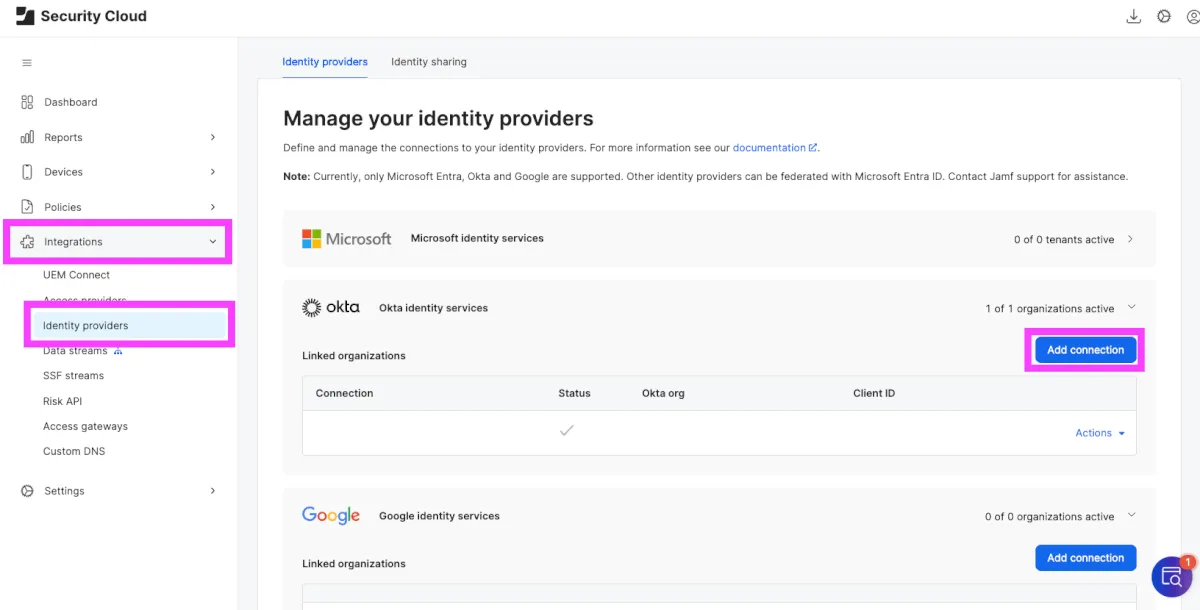
Task: Collapse the Okta identity services section
Action: click(1131, 308)
